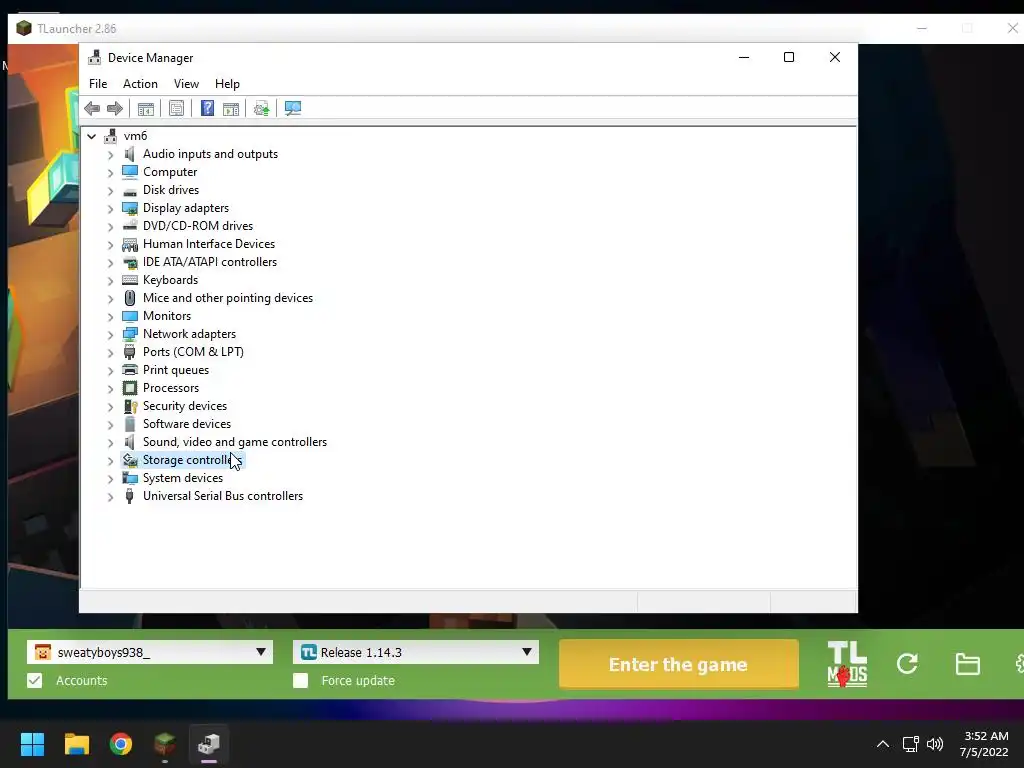1024x768 pixels.
Task: Expand the Computer category
Action: click(x=110, y=172)
